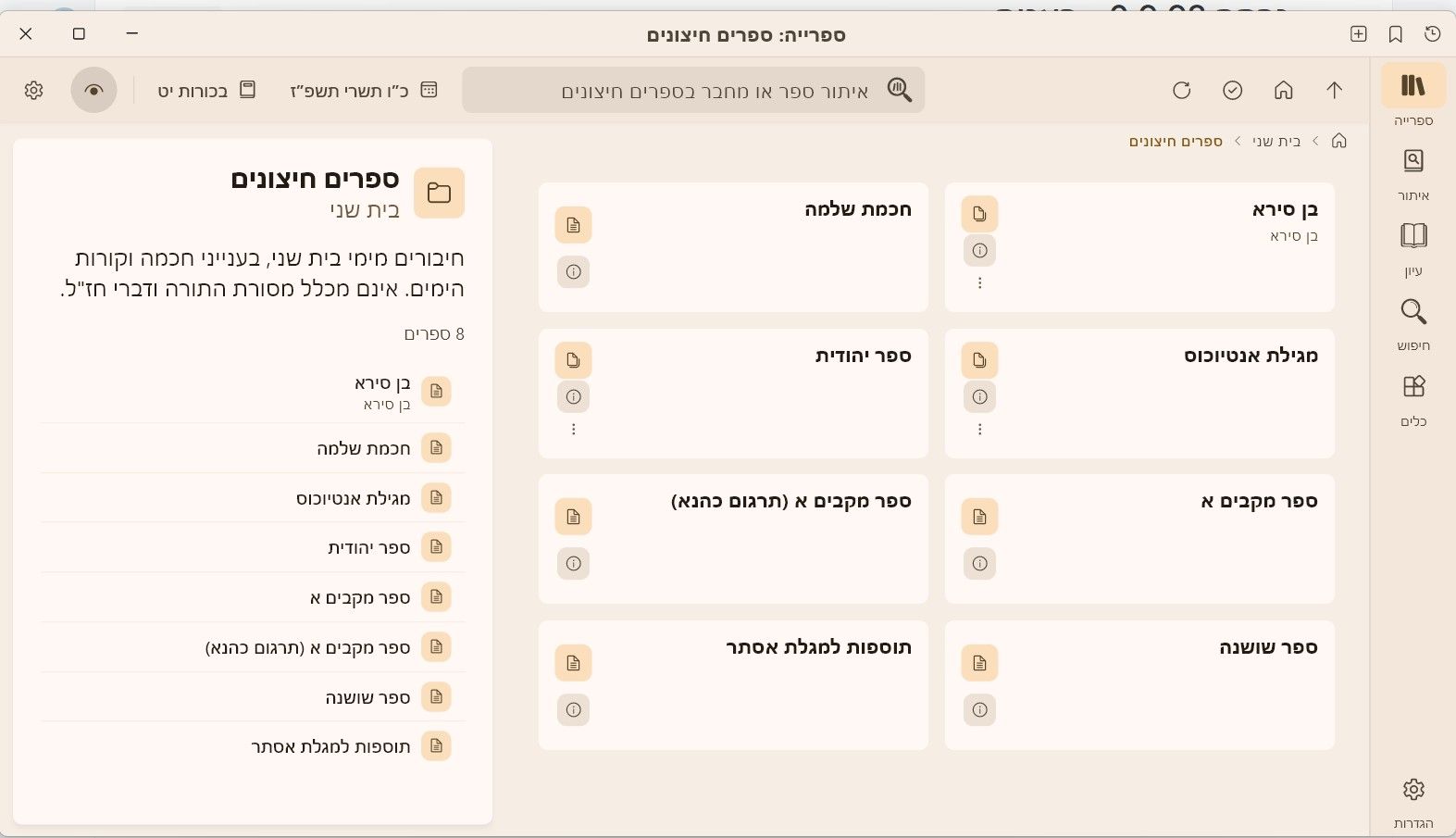Click the circled checkmark toolbar icon
Screen dimensions: 1456x838
(1232, 90)
